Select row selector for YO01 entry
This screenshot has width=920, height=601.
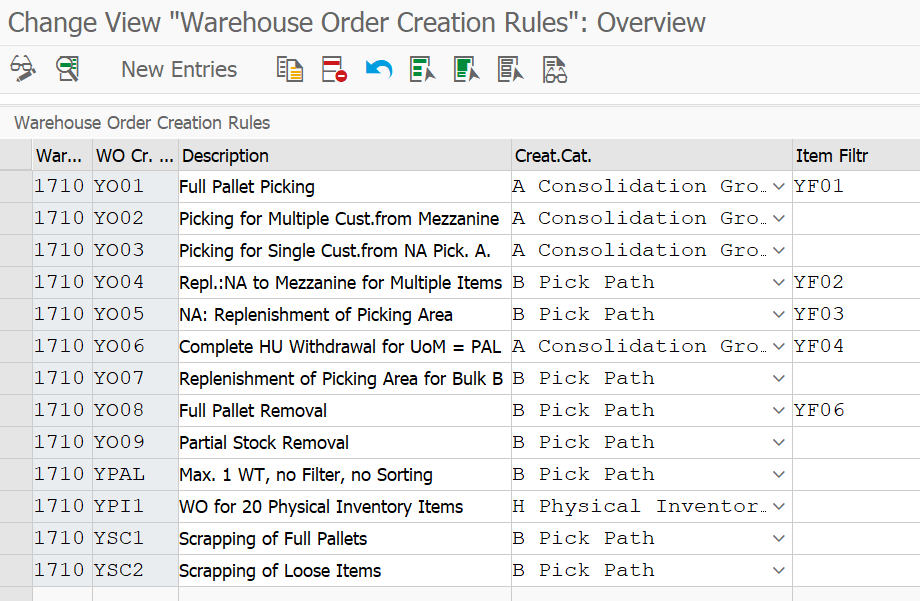[x=16, y=187]
